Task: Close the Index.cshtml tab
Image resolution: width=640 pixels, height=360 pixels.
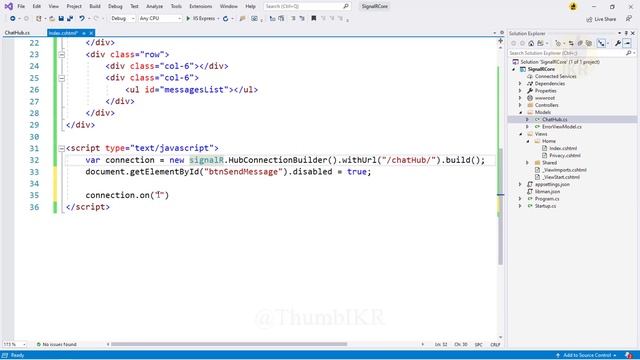Action: 91,33
